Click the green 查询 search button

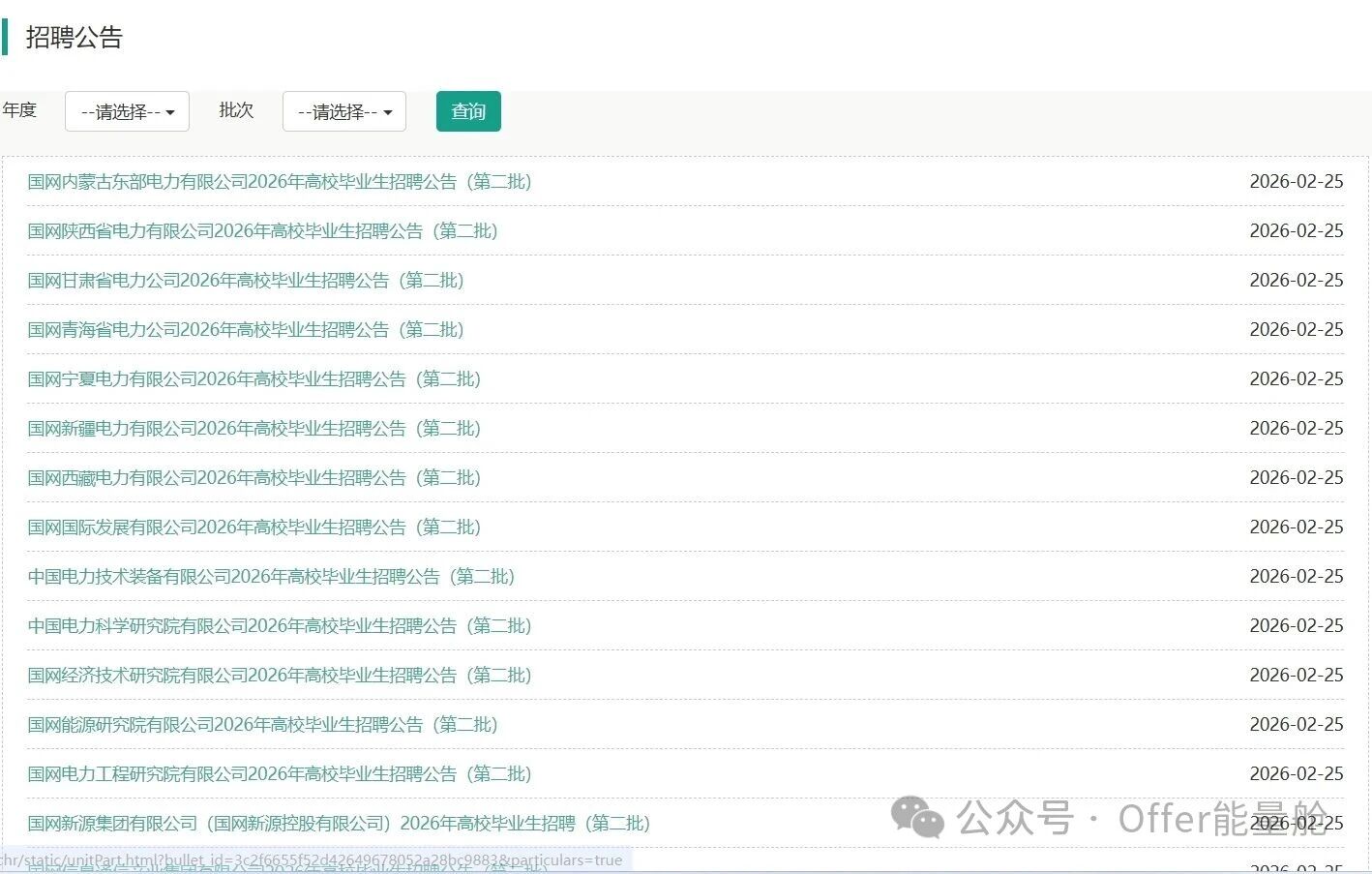tap(468, 111)
